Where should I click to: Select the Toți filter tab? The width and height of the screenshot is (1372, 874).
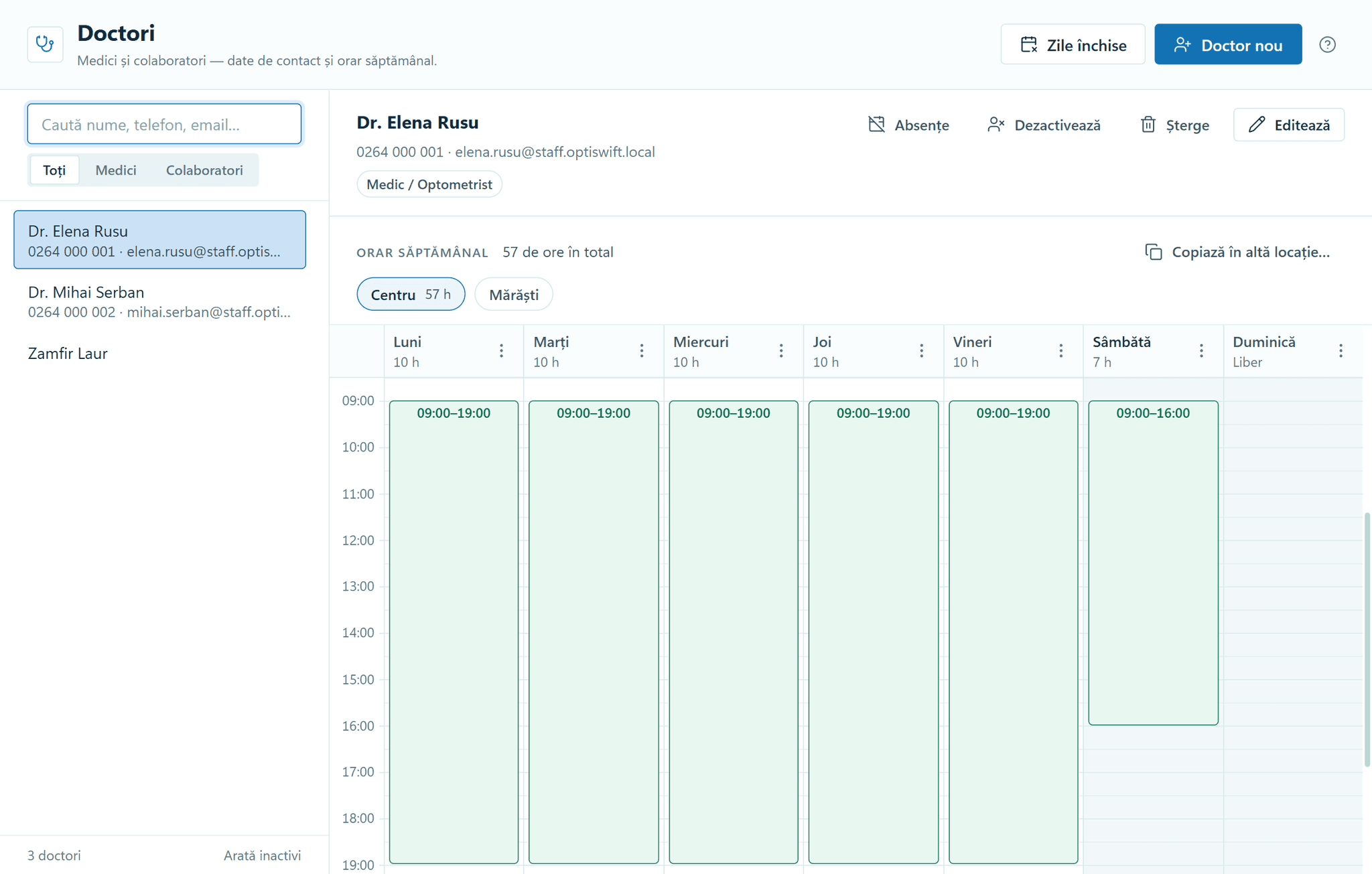click(x=54, y=170)
